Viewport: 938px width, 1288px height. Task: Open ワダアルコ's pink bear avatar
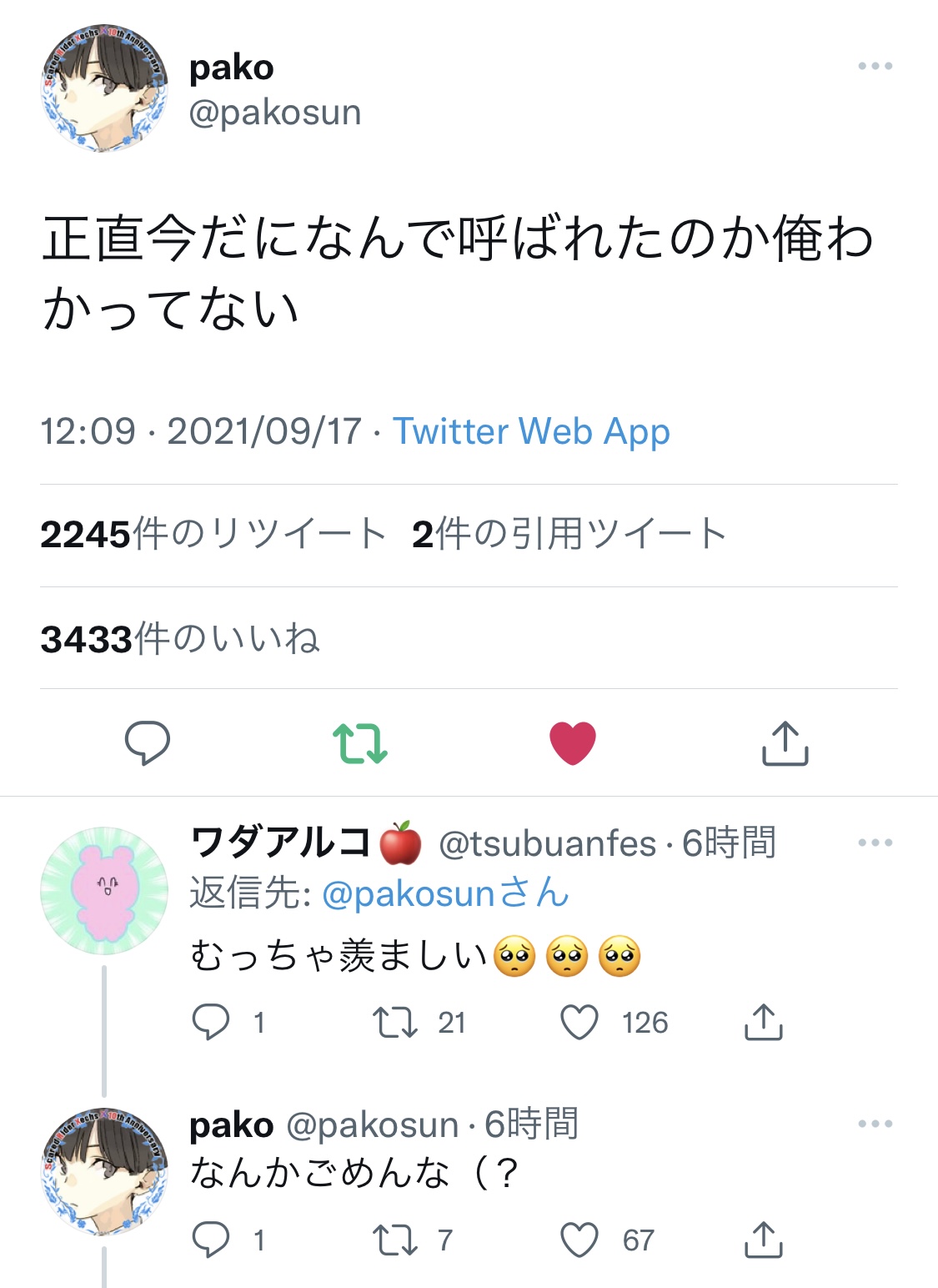(x=104, y=890)
